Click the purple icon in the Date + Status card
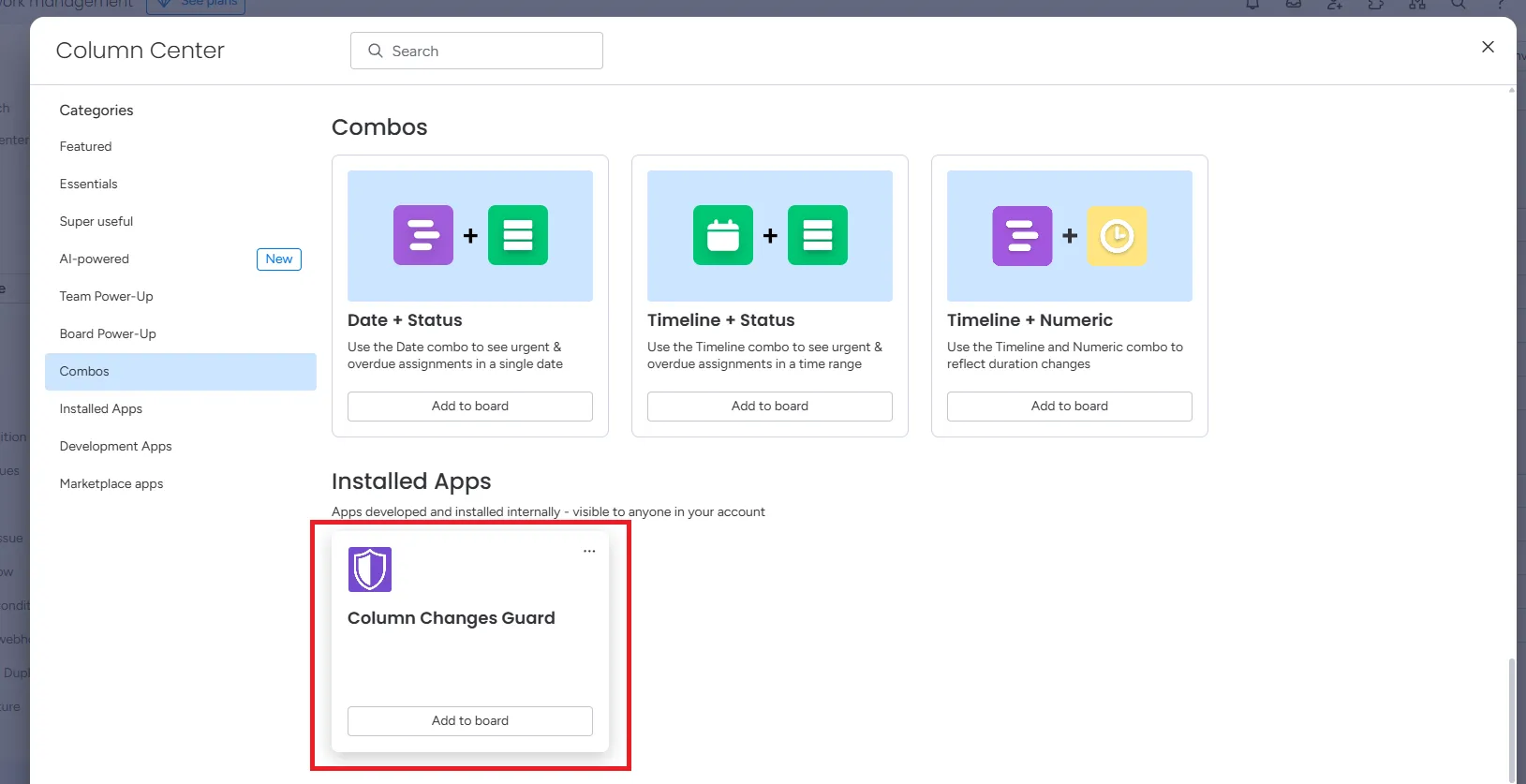Image resolution: width=1526 pixels, height=784 pixels. pos(423,235)
